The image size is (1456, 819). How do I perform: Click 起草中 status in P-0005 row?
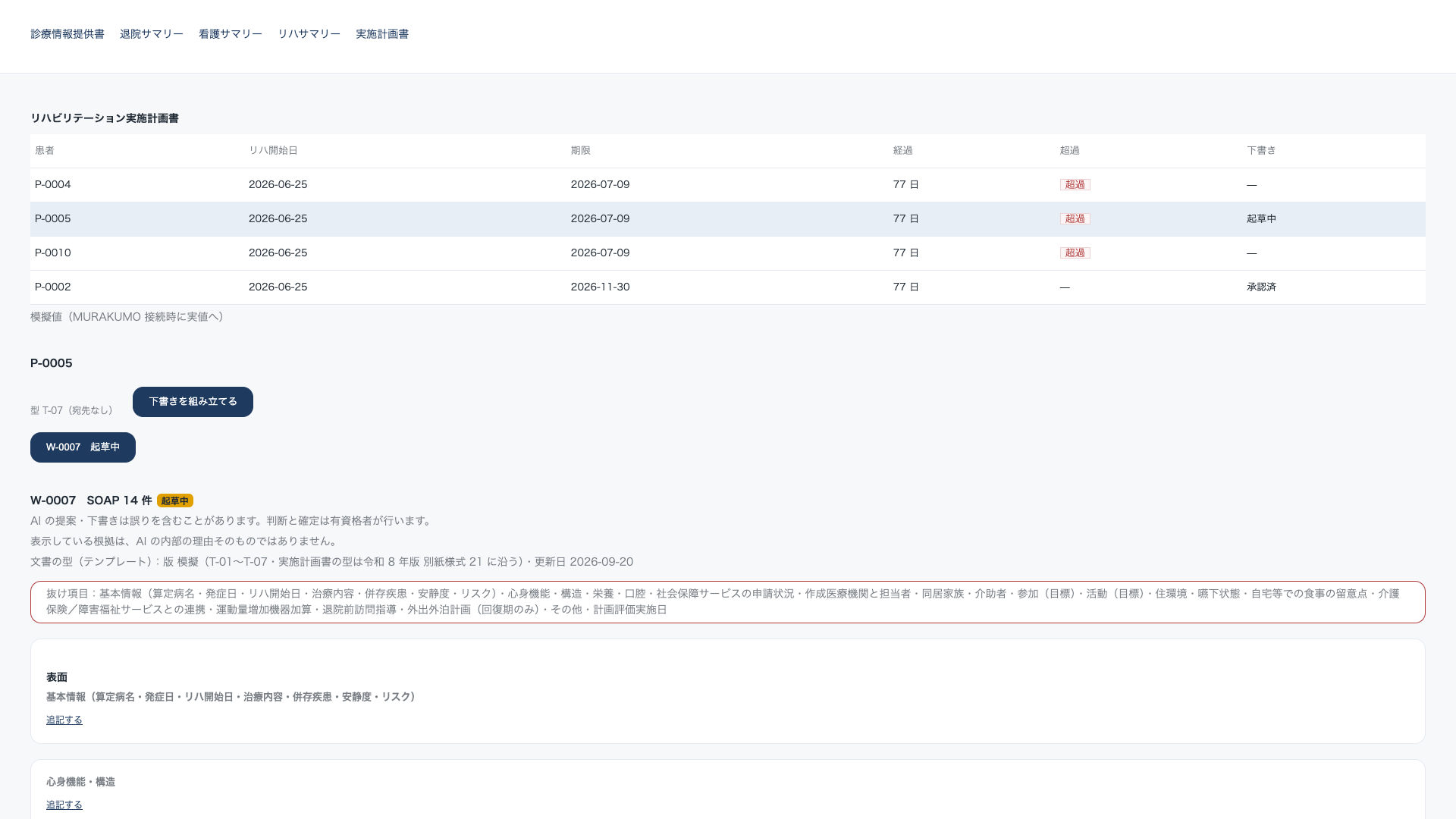[x=1261, y=219]
